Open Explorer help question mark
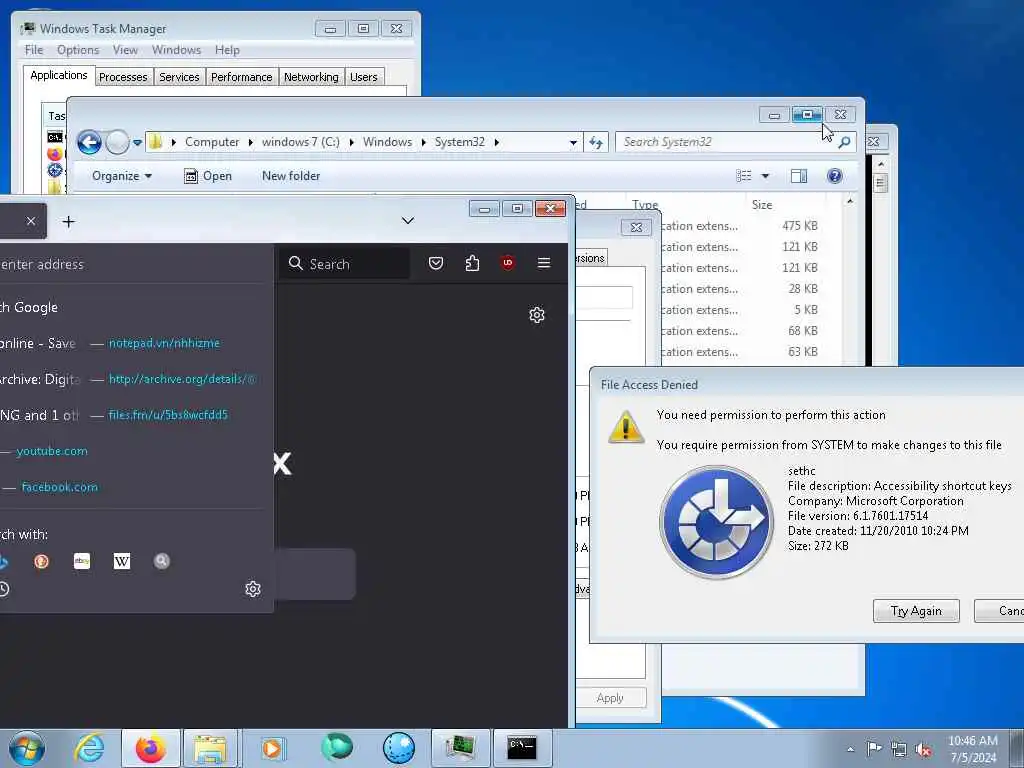 coord(835,176)
